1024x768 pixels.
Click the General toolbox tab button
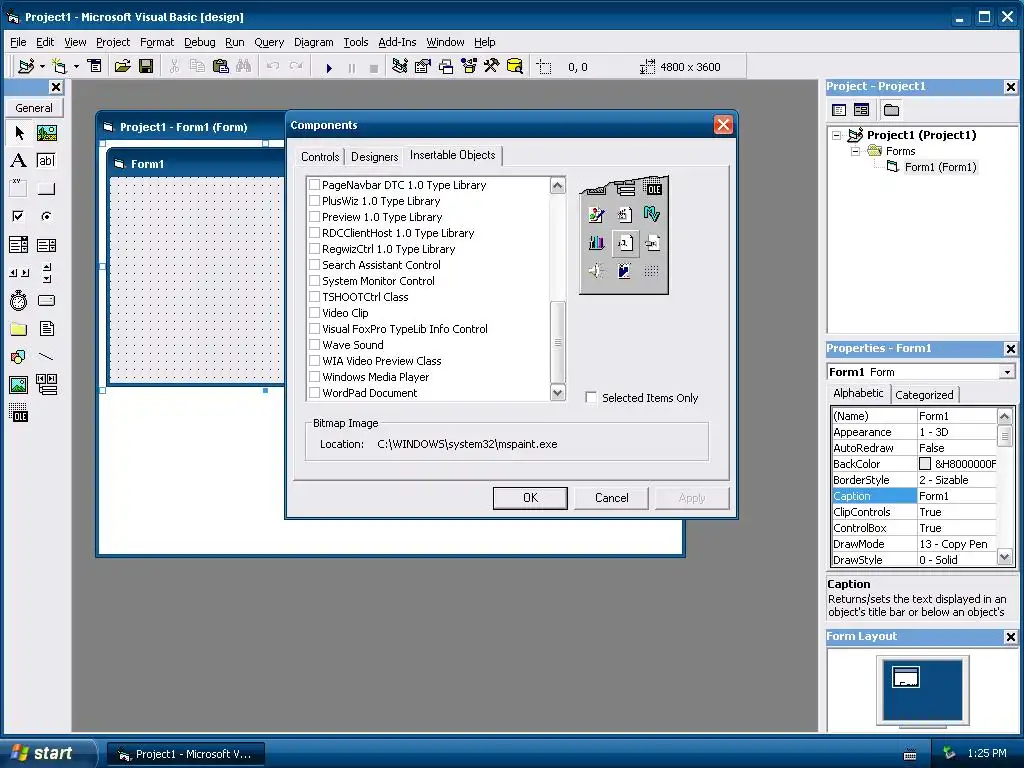(34, 108)
